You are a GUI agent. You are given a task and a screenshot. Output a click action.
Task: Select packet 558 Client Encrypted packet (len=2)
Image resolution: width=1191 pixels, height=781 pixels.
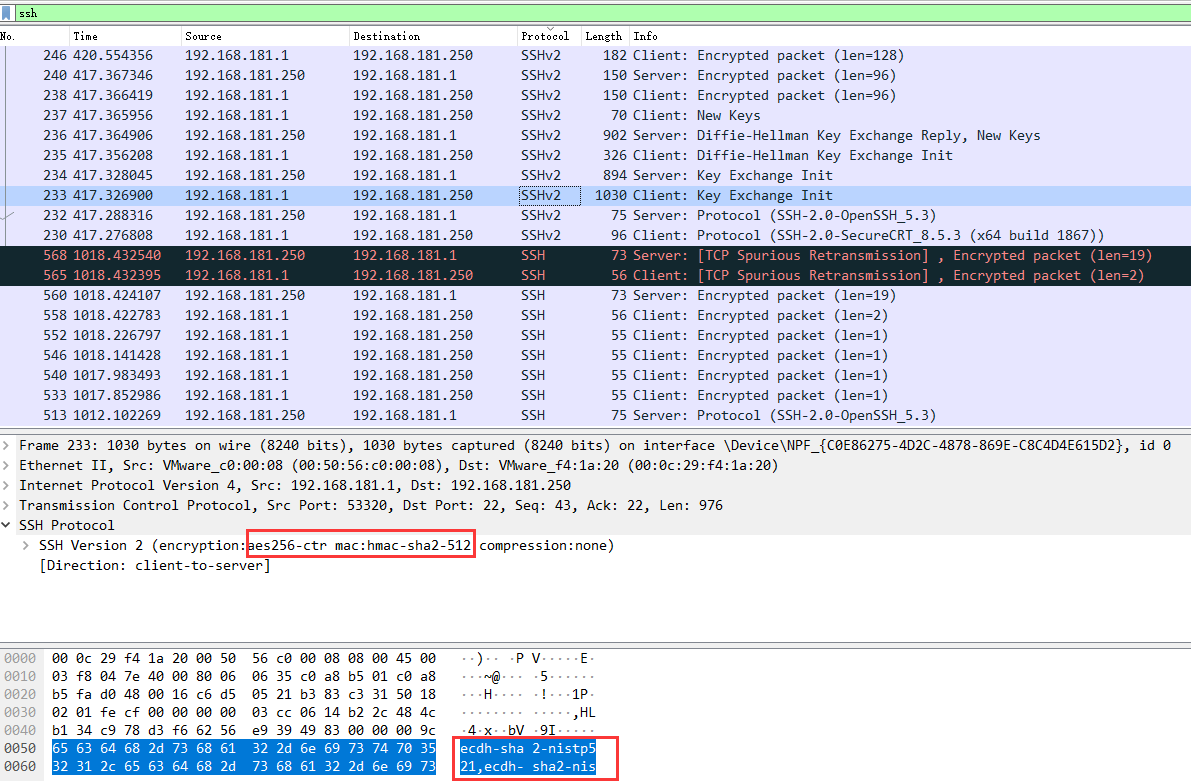point(596,315)
